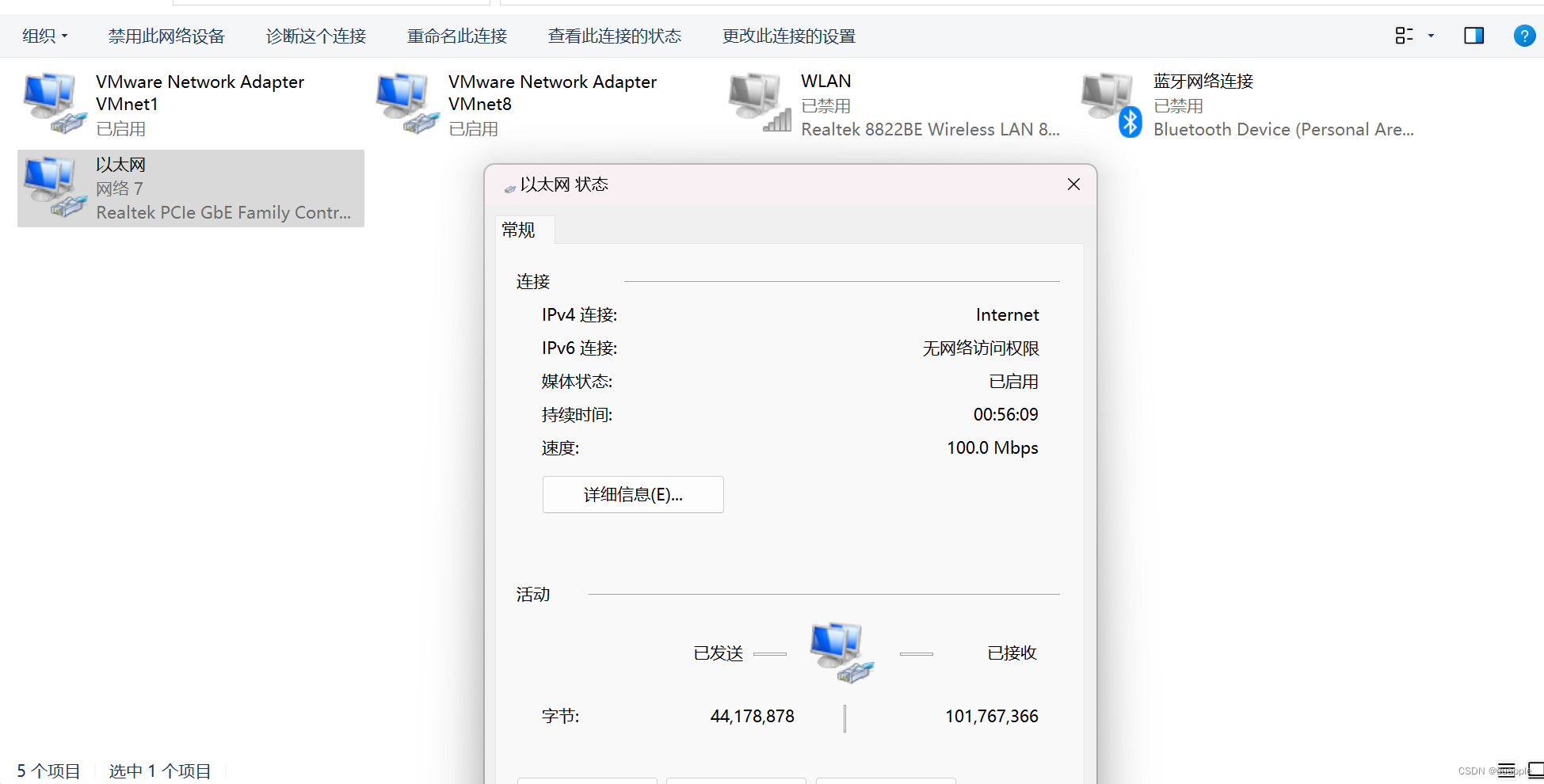Click the 媒体状态 已启用 value
Screen dimensions: 1544x784
point(1014,382)
